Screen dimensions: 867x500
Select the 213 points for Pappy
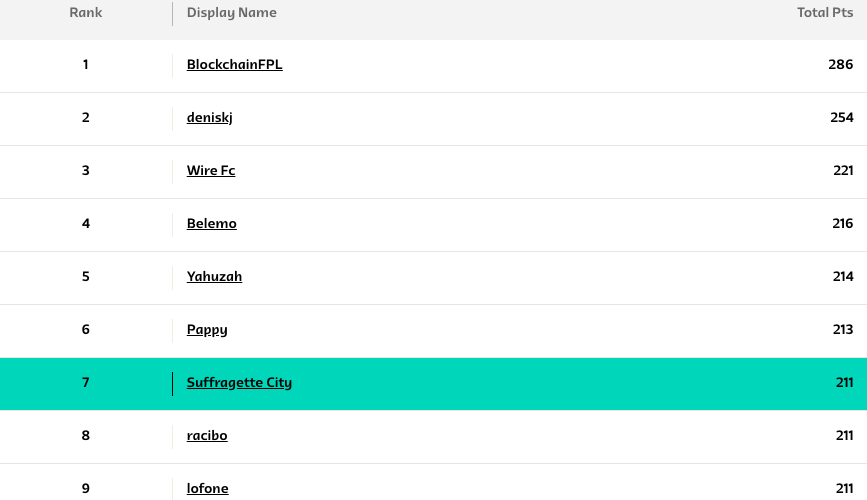point(843,330)
